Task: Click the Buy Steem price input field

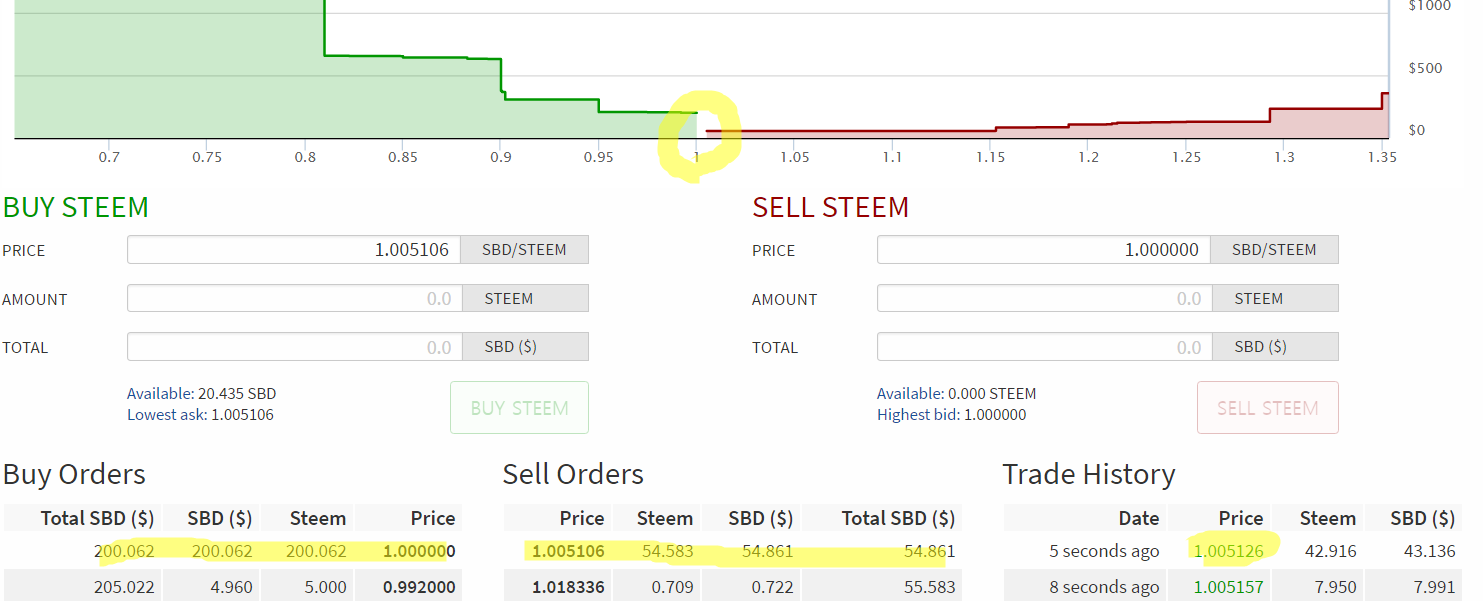Action: (293, 250)
